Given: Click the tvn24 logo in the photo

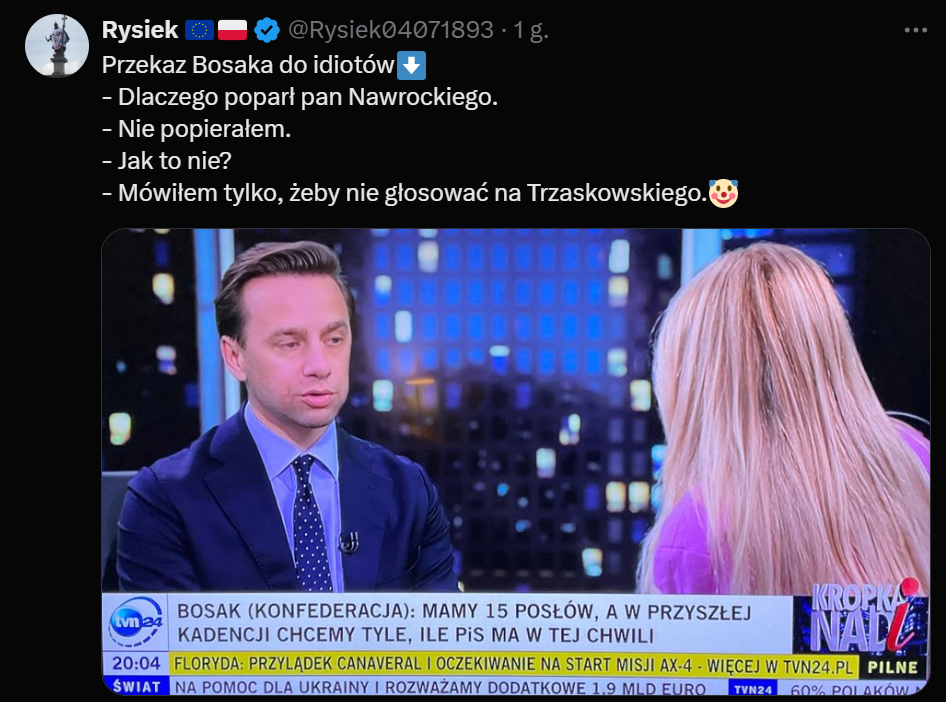Looking at the screenshot, I should [x=136, y=621].
